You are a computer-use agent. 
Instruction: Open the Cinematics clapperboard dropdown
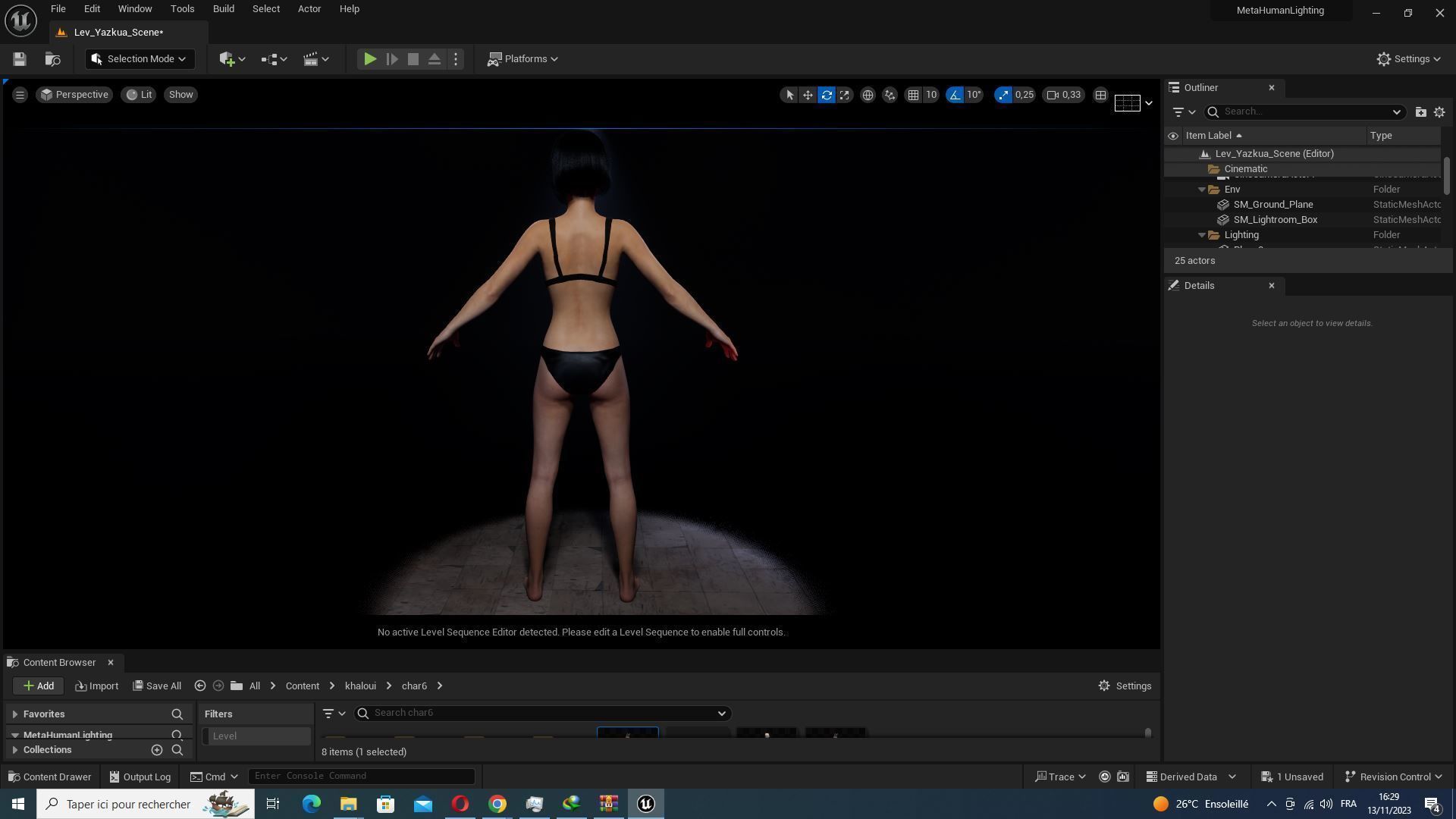(x=316, y=59)
